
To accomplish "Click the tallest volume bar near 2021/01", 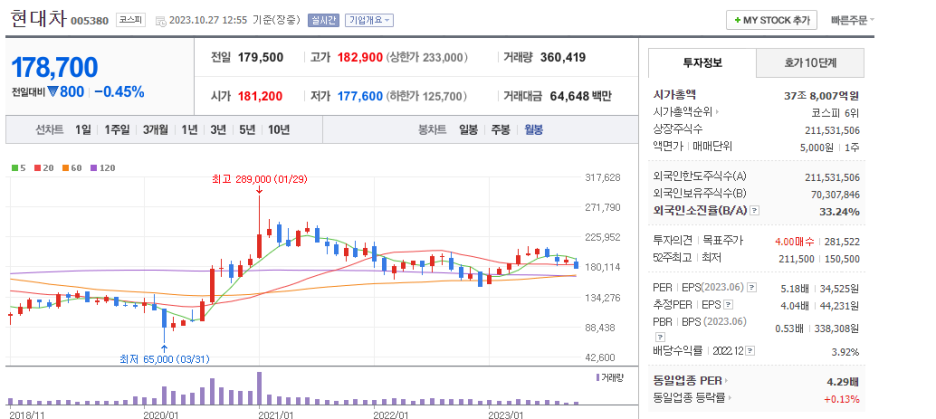I will click(259, 389).
